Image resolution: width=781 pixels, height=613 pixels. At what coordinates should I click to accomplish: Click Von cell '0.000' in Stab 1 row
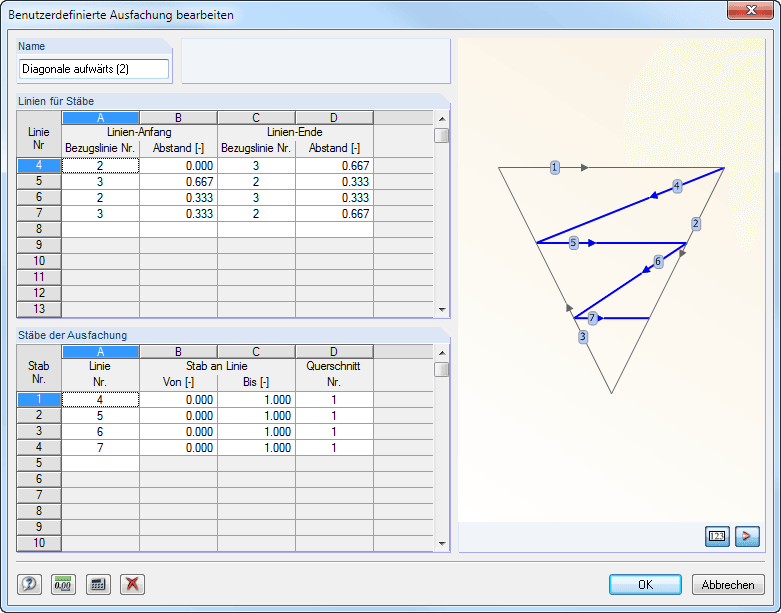[178, 399]
